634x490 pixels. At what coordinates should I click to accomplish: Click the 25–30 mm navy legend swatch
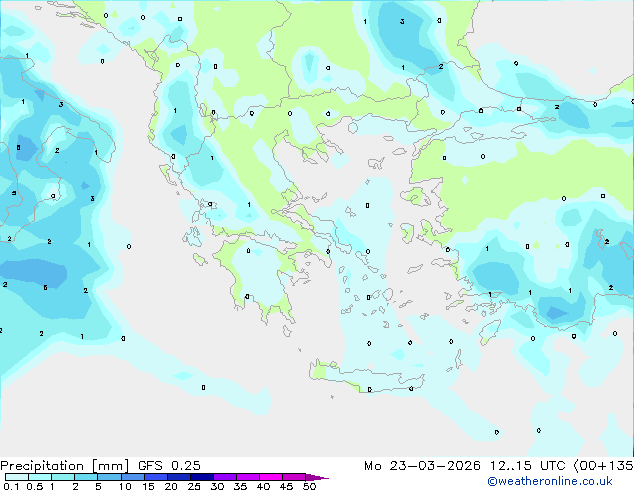coord(201,477)
